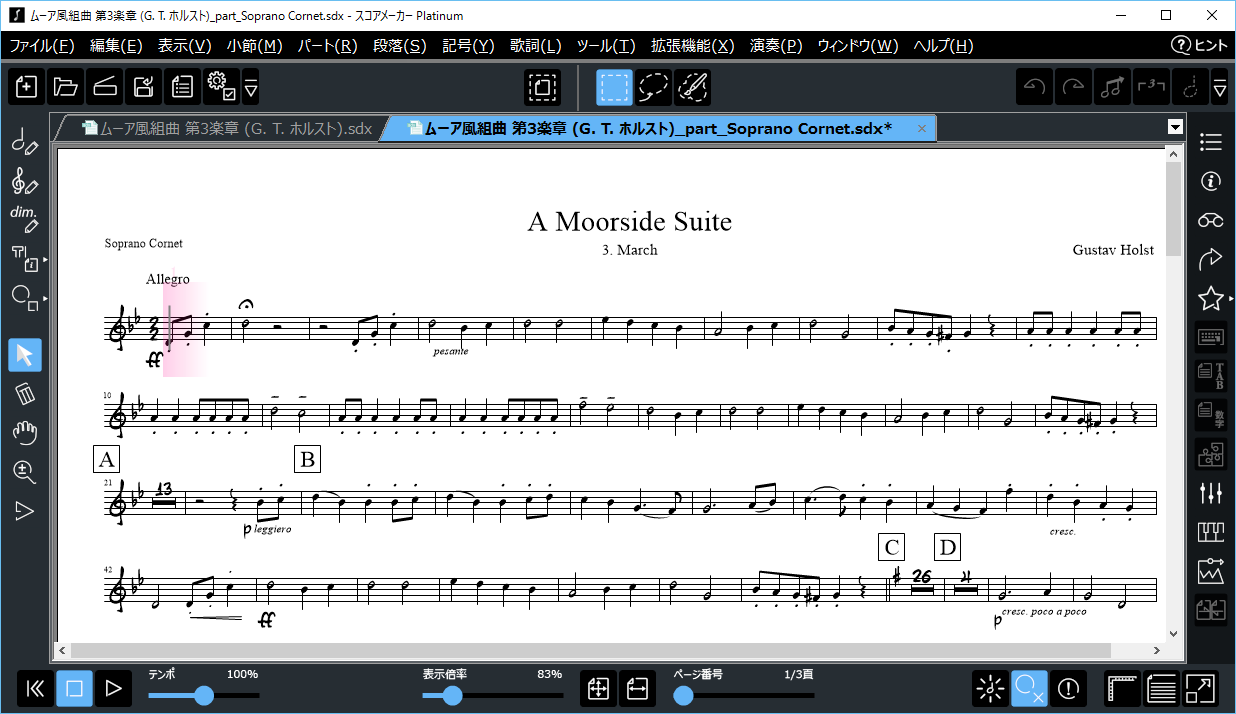Expand the right toolbar overflow arrow
The height and width of the screenshot is (714, 1236).
1219,88
